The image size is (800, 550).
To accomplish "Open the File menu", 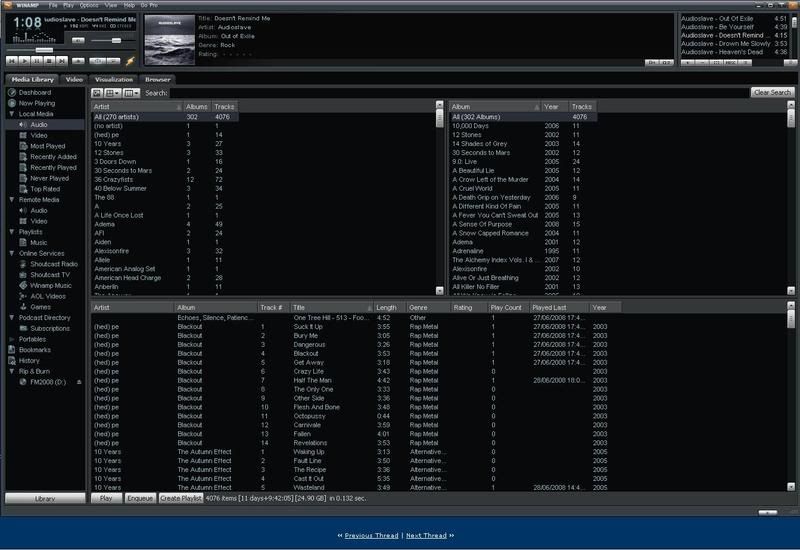I will coord(53,5).
